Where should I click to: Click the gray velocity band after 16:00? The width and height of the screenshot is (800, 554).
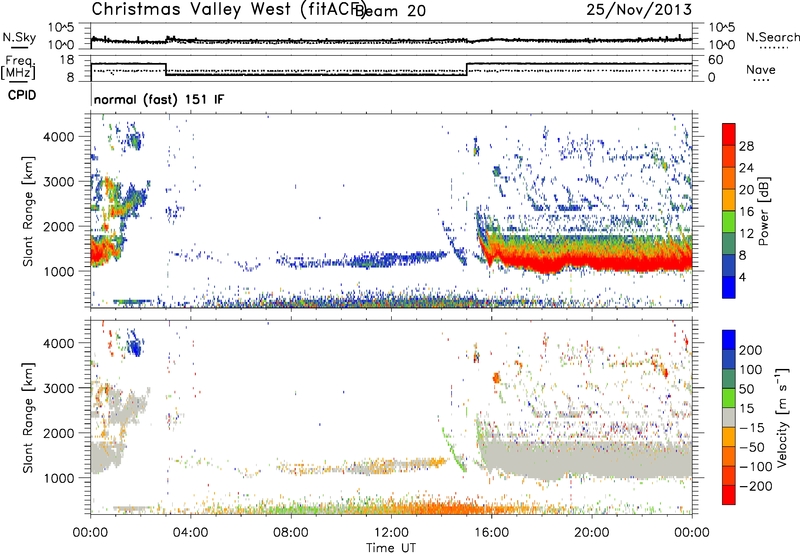point(587,458)
